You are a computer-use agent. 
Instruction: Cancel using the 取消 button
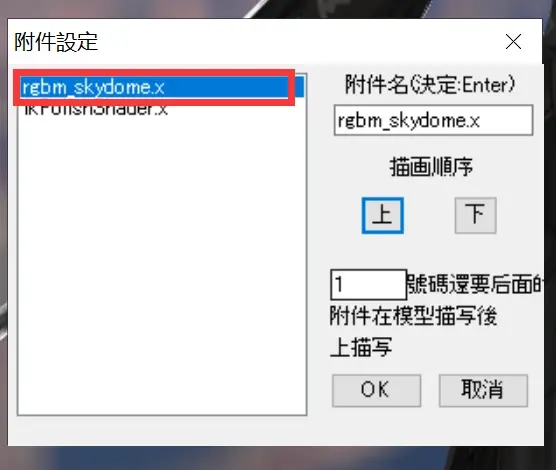pos(483,390)
